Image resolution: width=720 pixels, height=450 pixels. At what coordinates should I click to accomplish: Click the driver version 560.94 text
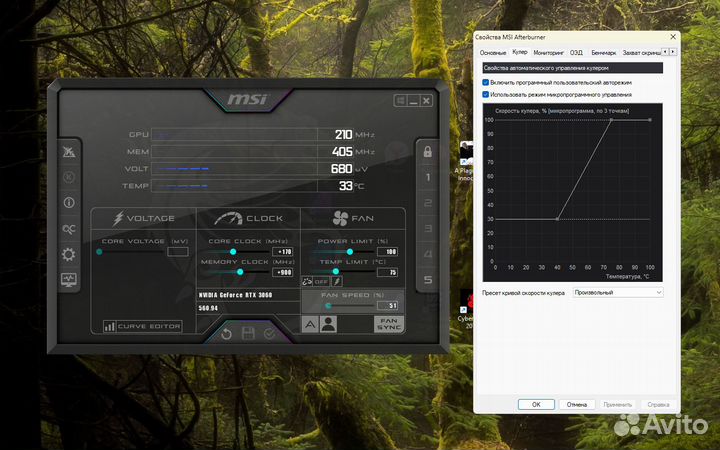(208, 308)
